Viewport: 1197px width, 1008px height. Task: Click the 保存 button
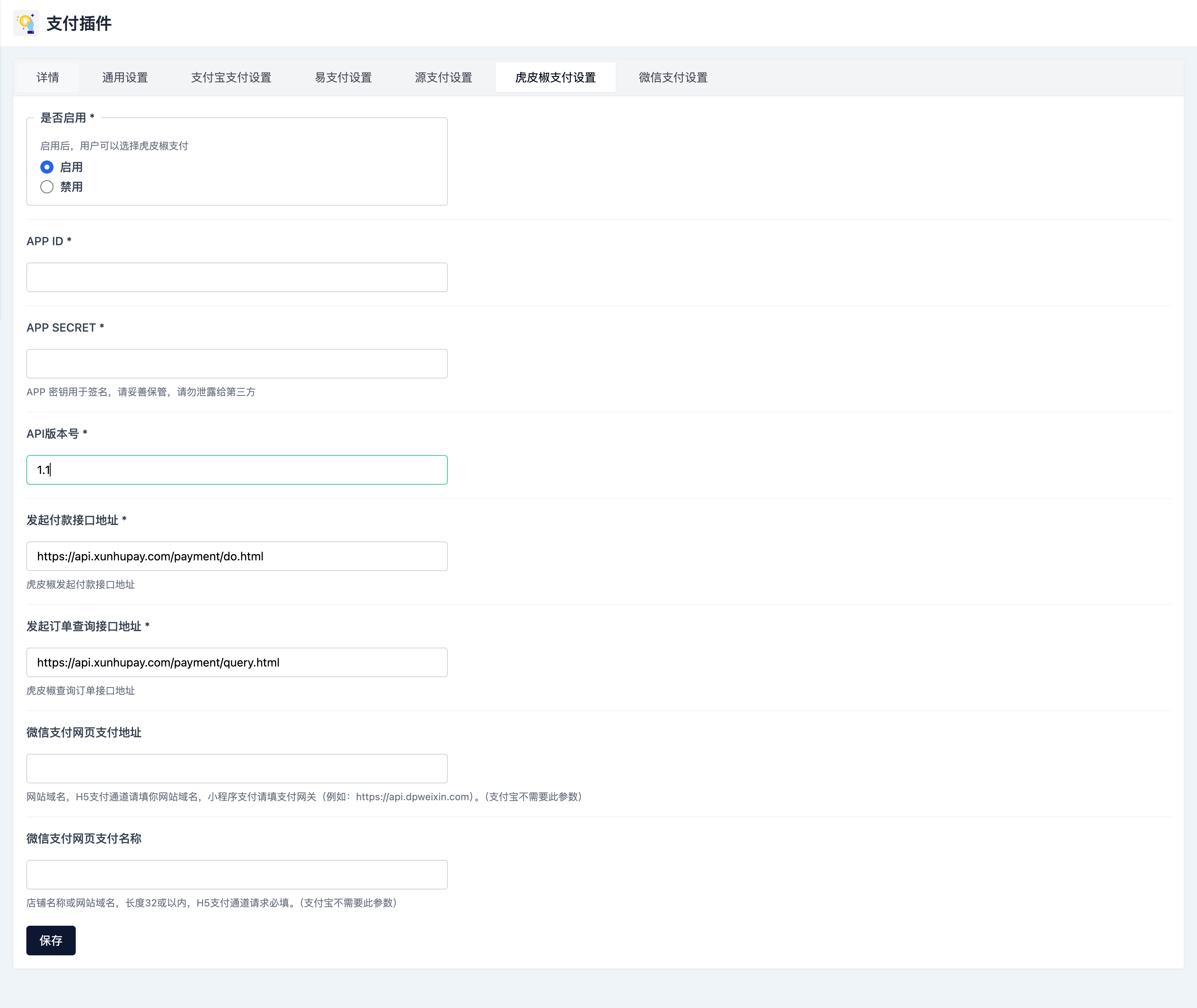pos(51,940)
